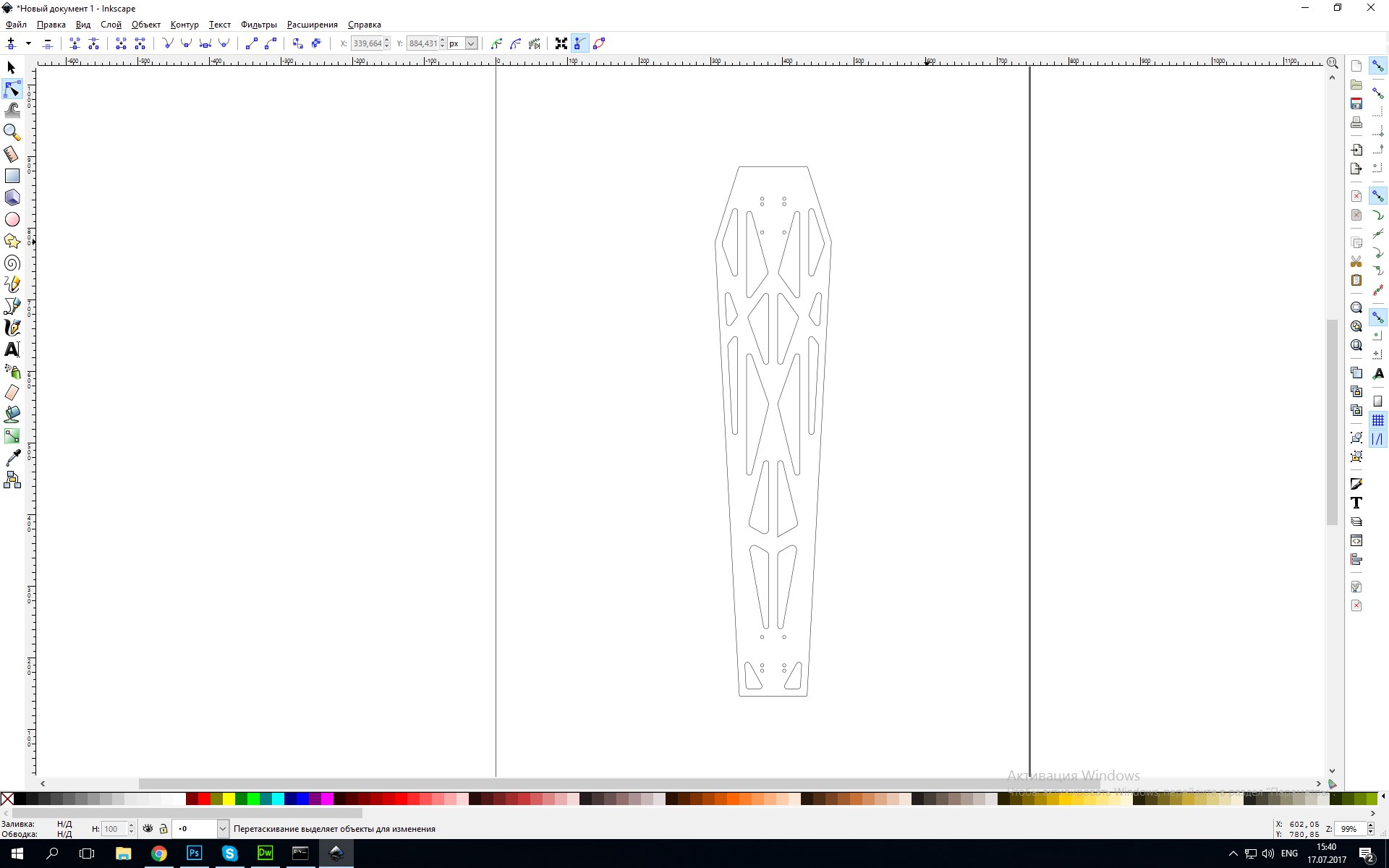Toggle snap to grids
The image size is (1389, 868).
click(x=1378, y=420)
